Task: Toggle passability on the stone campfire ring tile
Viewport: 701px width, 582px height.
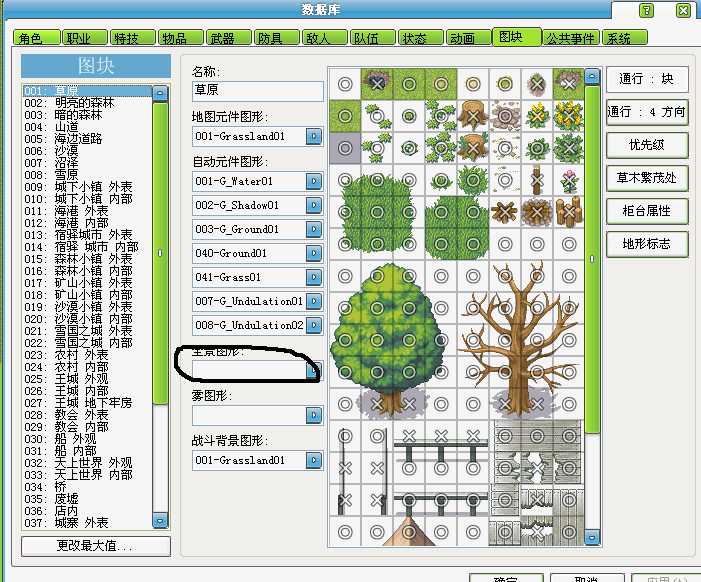Action: coord(537,212)
